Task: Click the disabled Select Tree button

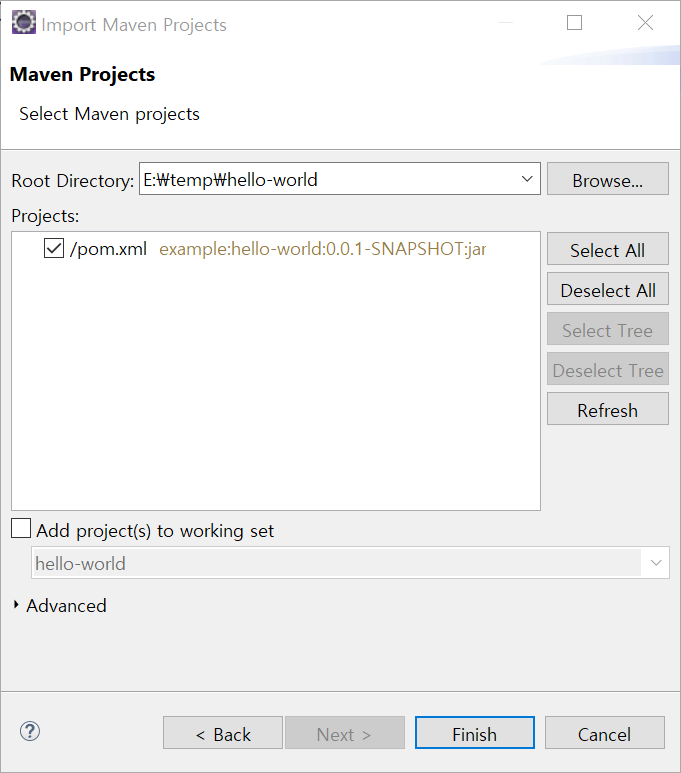Action: pyautogui.click(x=608, y=328)
